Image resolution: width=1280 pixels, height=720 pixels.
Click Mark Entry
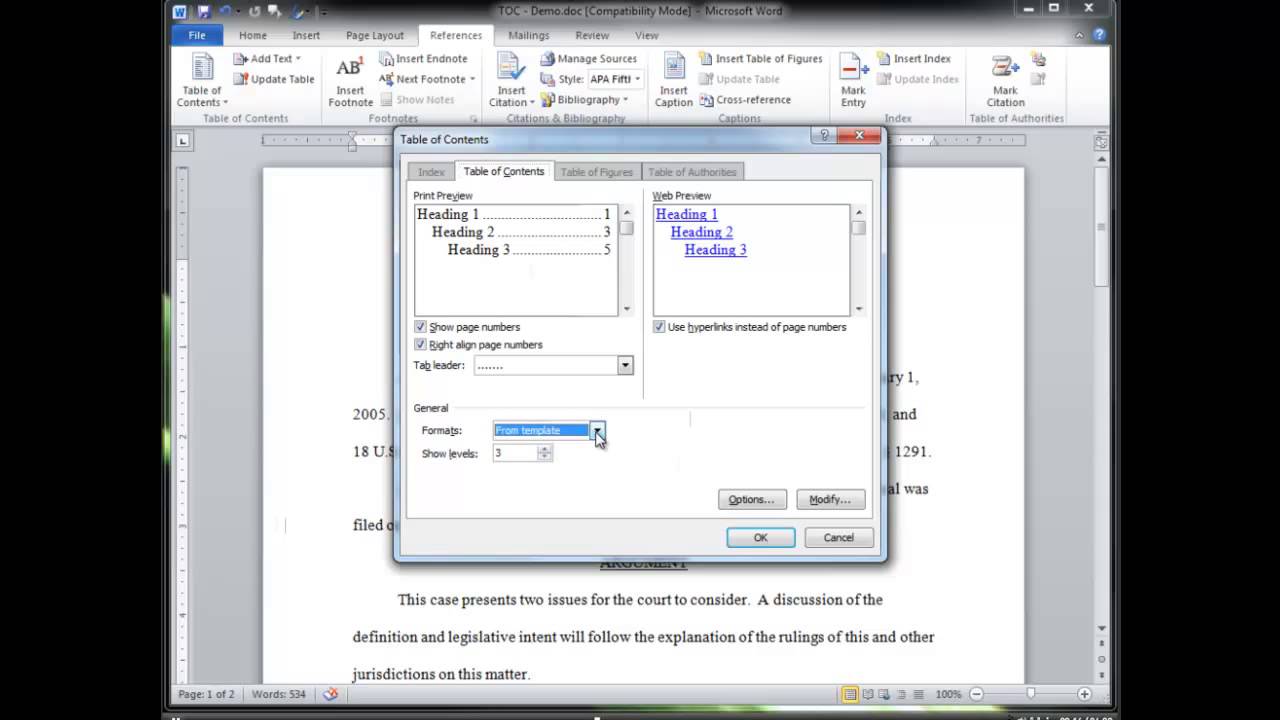pyautogui.click(x=853, y=80)
